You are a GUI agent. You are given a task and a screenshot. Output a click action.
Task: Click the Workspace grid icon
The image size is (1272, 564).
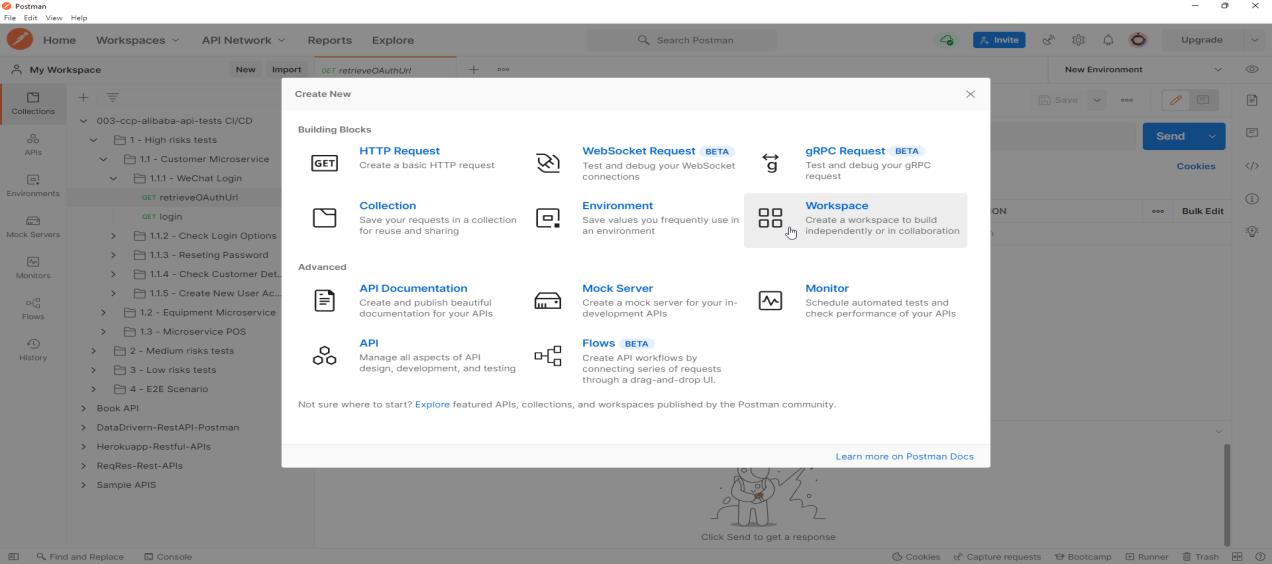click(x=770, y=218)
